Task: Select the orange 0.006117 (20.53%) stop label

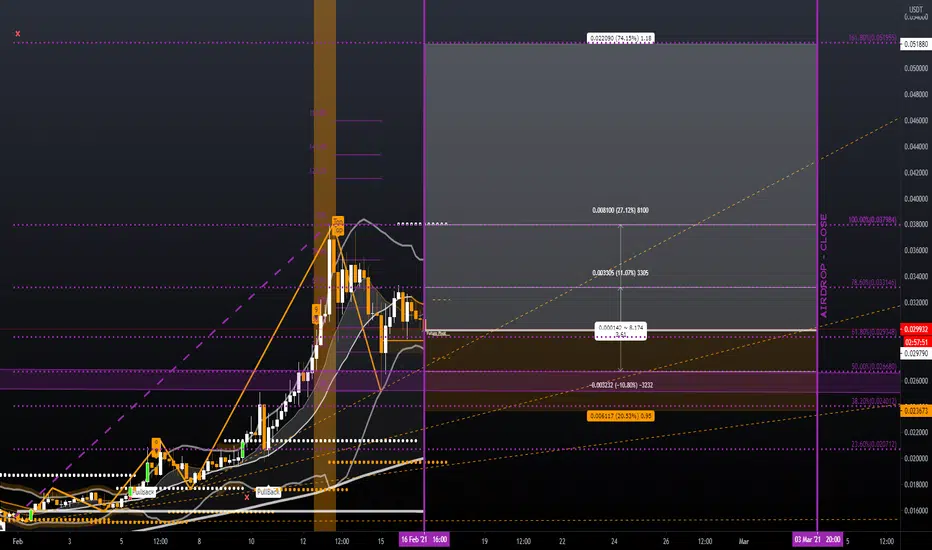Action: click(x=621, y=416)
